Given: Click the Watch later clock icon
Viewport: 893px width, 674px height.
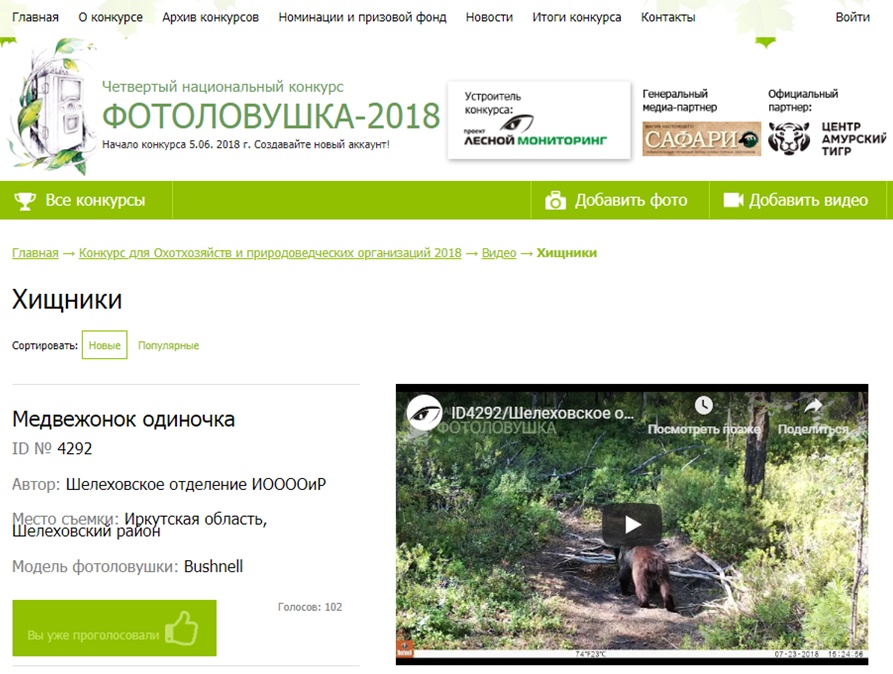Looking at the screenshot, I should click(x=703, y=405).
